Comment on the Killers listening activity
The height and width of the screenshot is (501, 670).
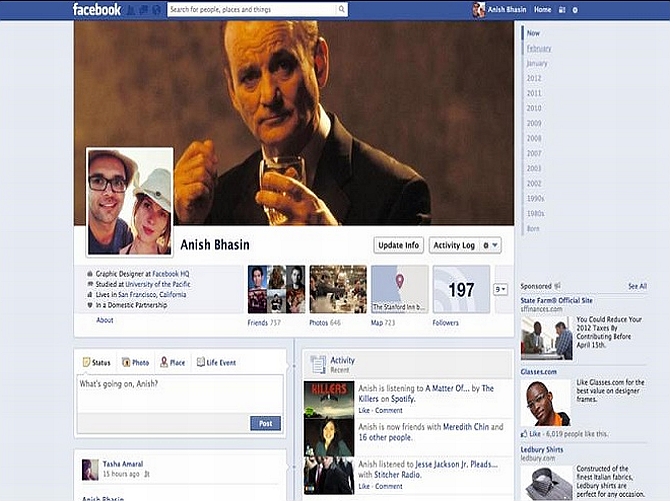coord(389,410)
